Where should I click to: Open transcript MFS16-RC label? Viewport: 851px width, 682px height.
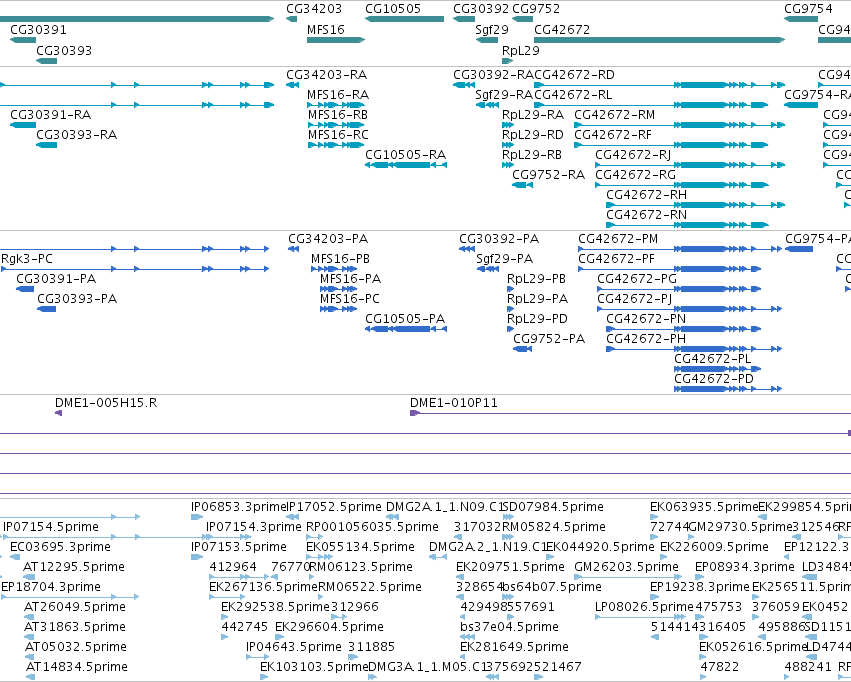tap(338, 135)
